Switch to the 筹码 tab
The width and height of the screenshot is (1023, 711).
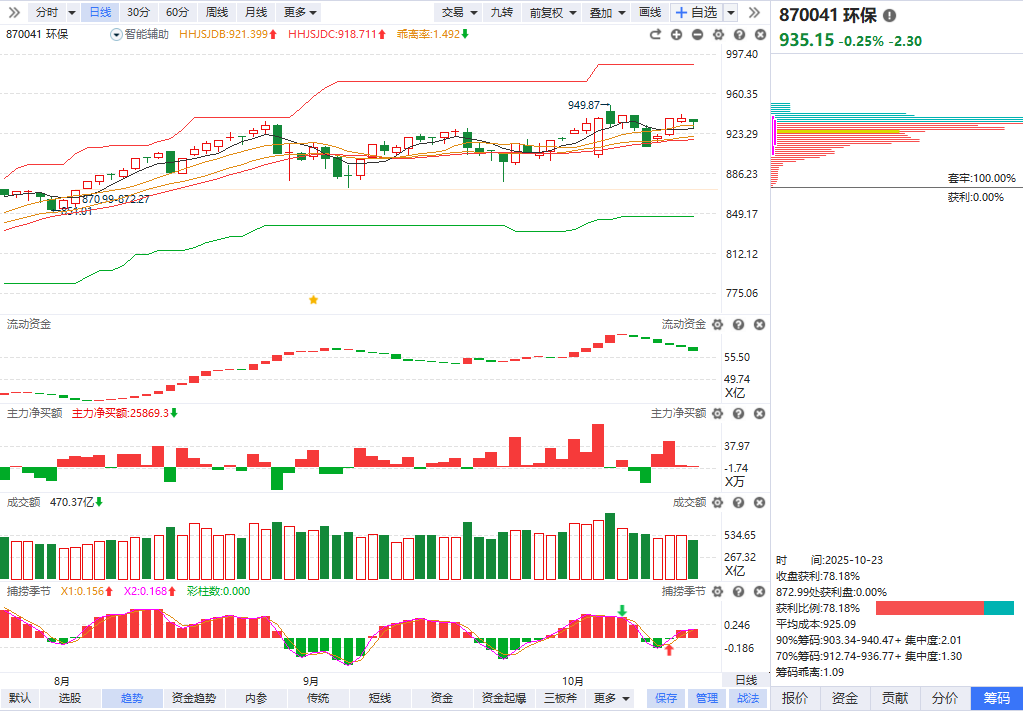pyautogui.click(x=997, y=698)
